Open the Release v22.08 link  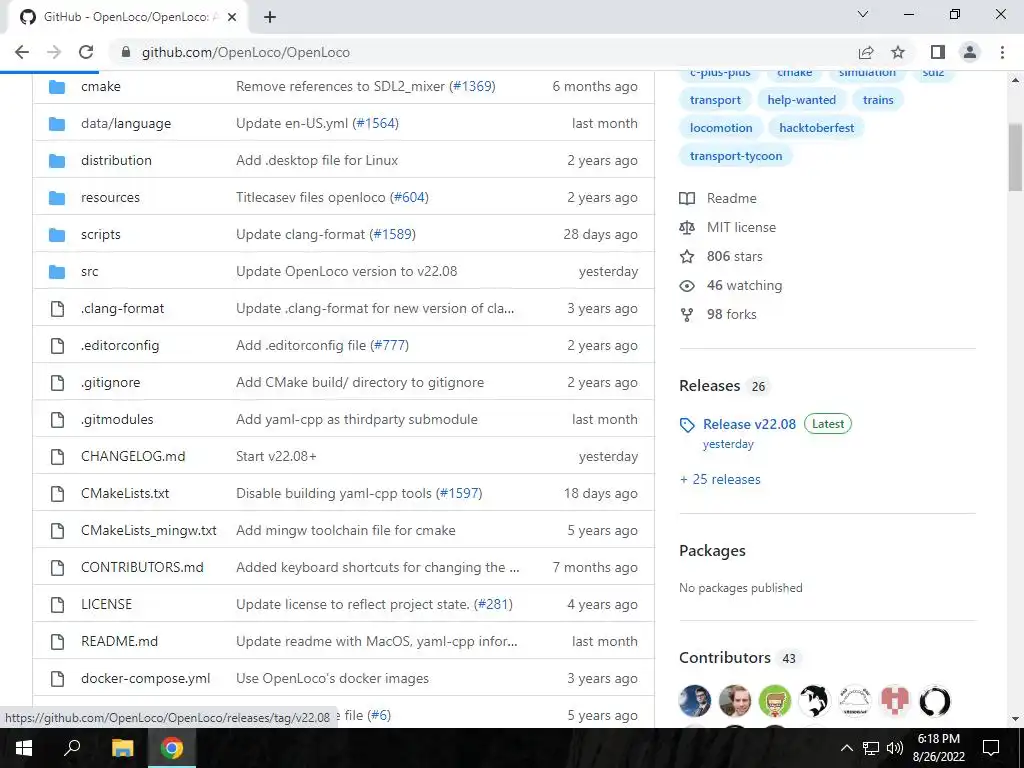tap(749, 424)
